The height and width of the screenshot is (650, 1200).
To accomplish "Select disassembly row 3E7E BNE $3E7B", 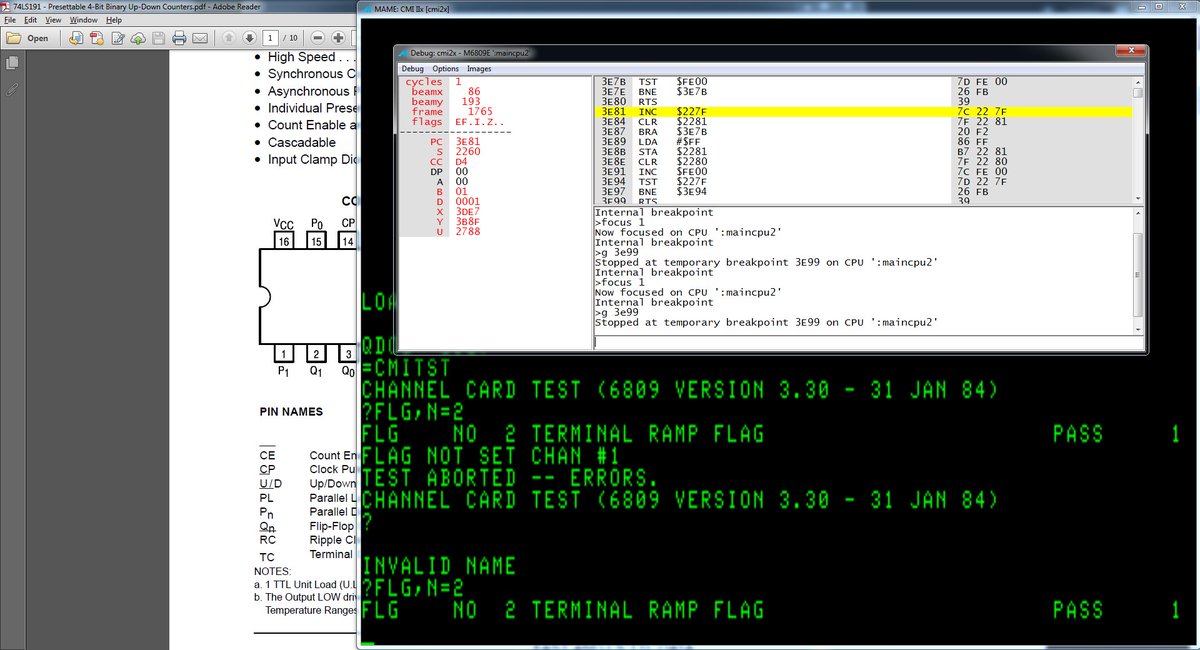I will coord(863,92).
